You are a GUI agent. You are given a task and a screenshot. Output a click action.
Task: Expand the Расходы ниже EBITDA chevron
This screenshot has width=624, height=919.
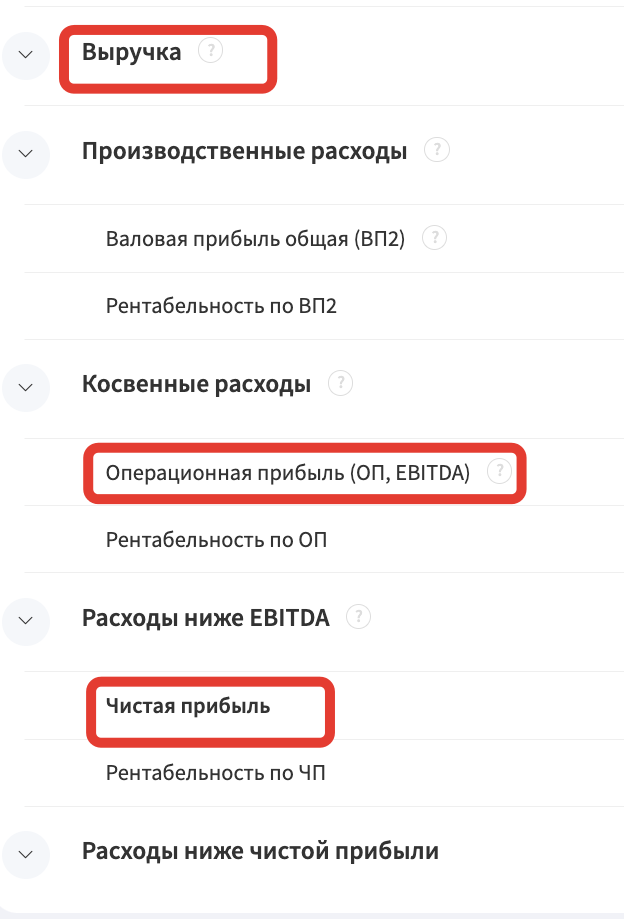coord(26,621)
